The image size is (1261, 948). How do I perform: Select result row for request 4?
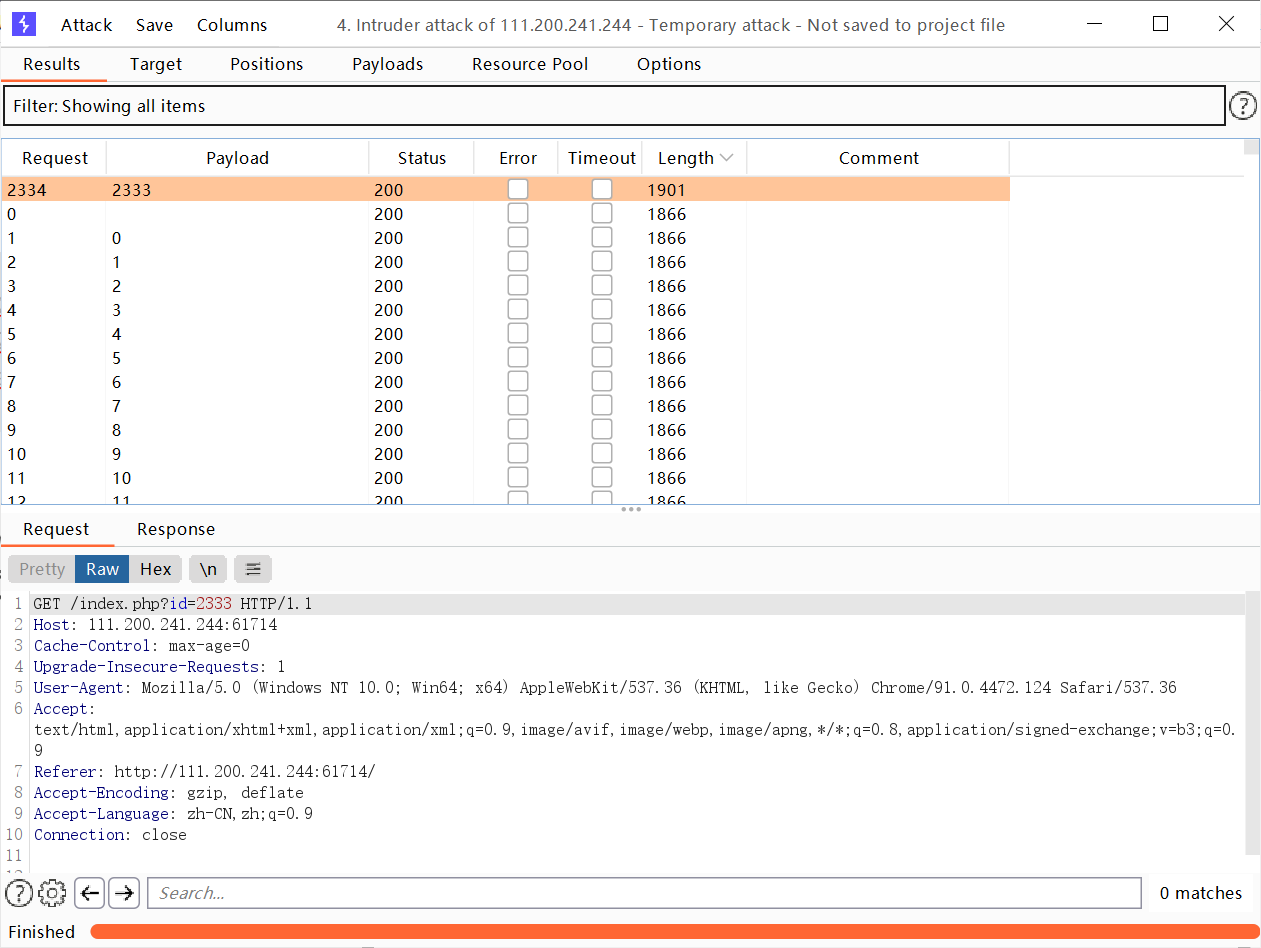[x=506, y=309]
